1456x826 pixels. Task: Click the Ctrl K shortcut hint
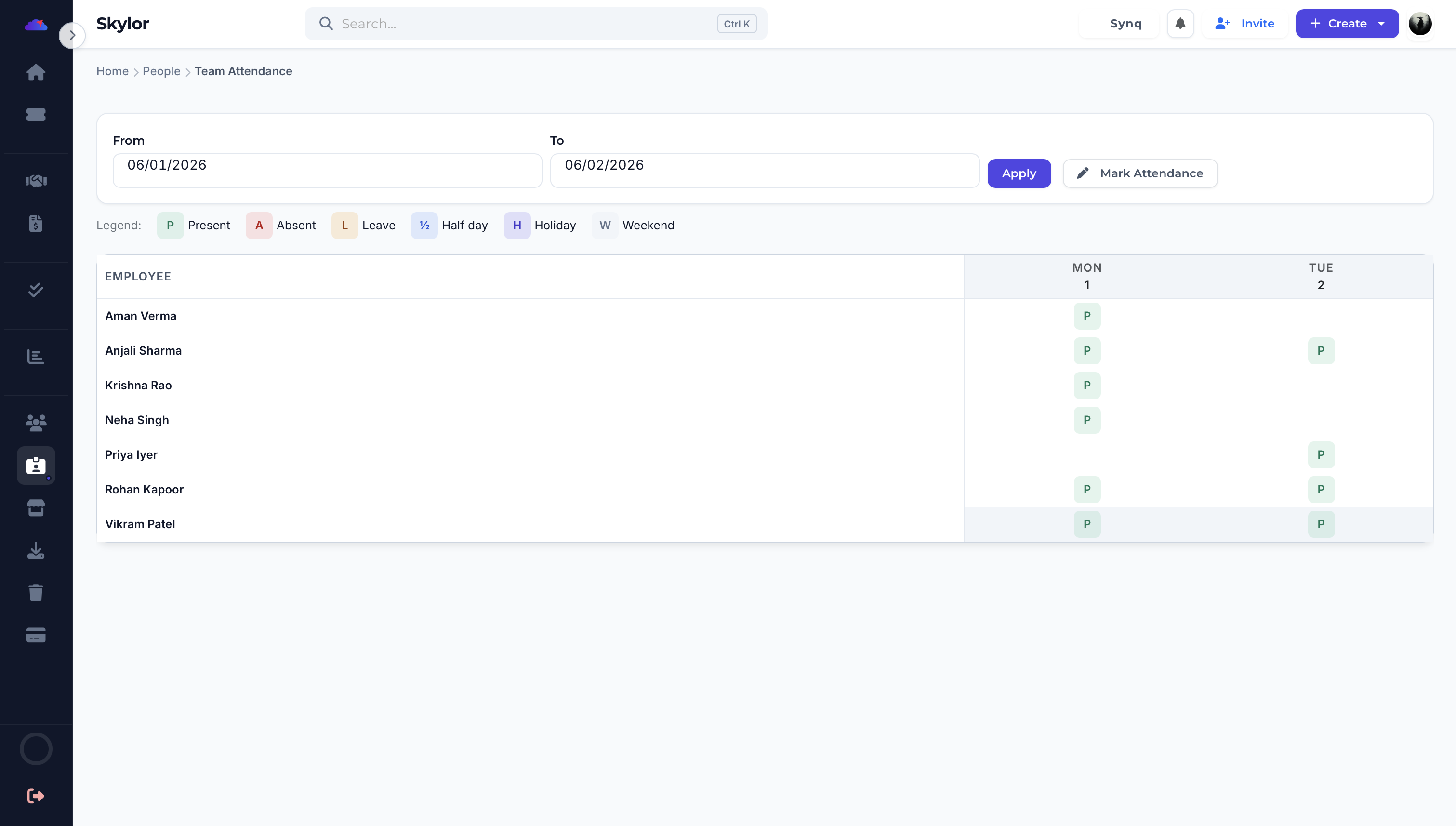[736, 24]
